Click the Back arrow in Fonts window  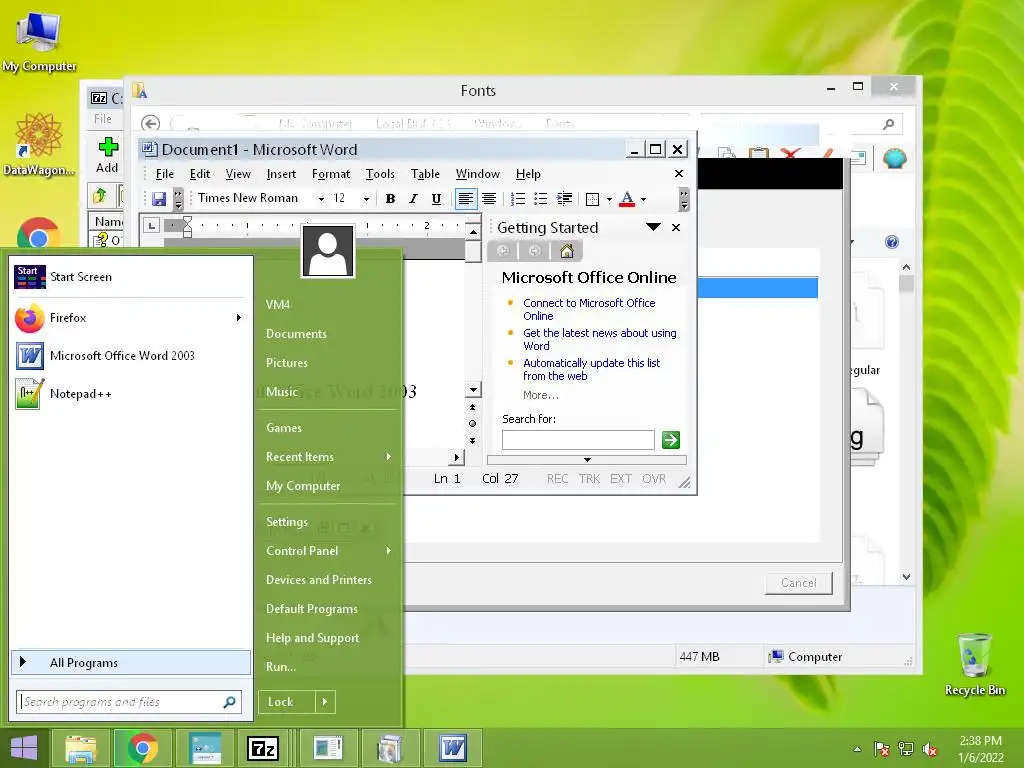(x=150, y=123)
